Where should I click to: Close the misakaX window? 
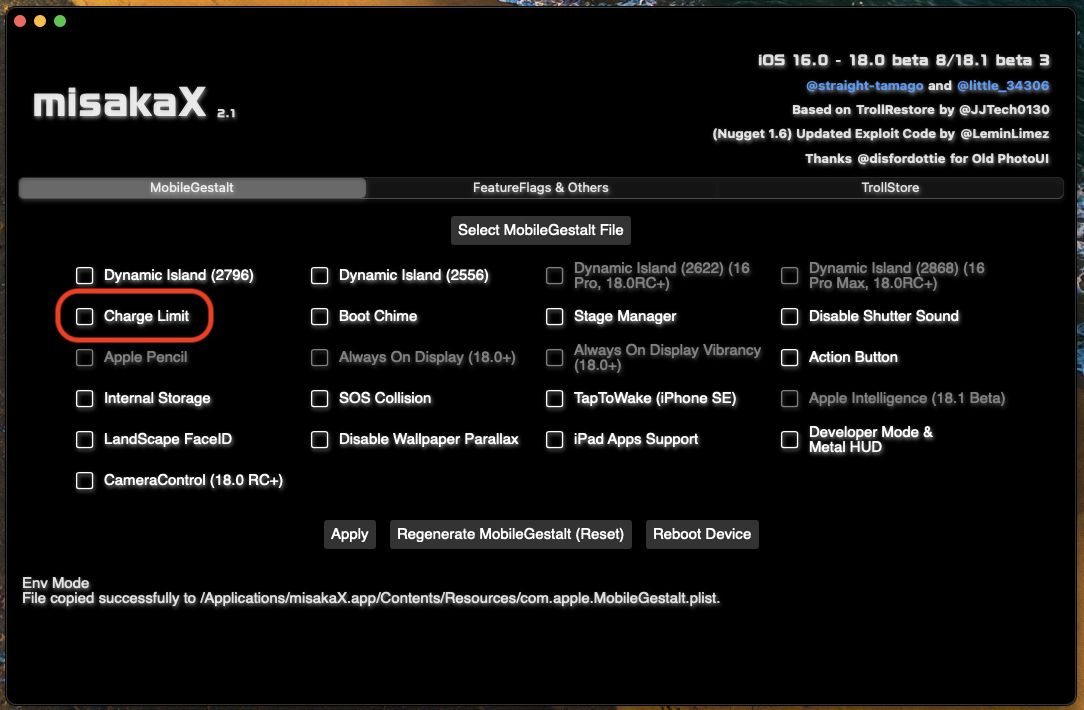pyautogui.click(x=20, y=21)
